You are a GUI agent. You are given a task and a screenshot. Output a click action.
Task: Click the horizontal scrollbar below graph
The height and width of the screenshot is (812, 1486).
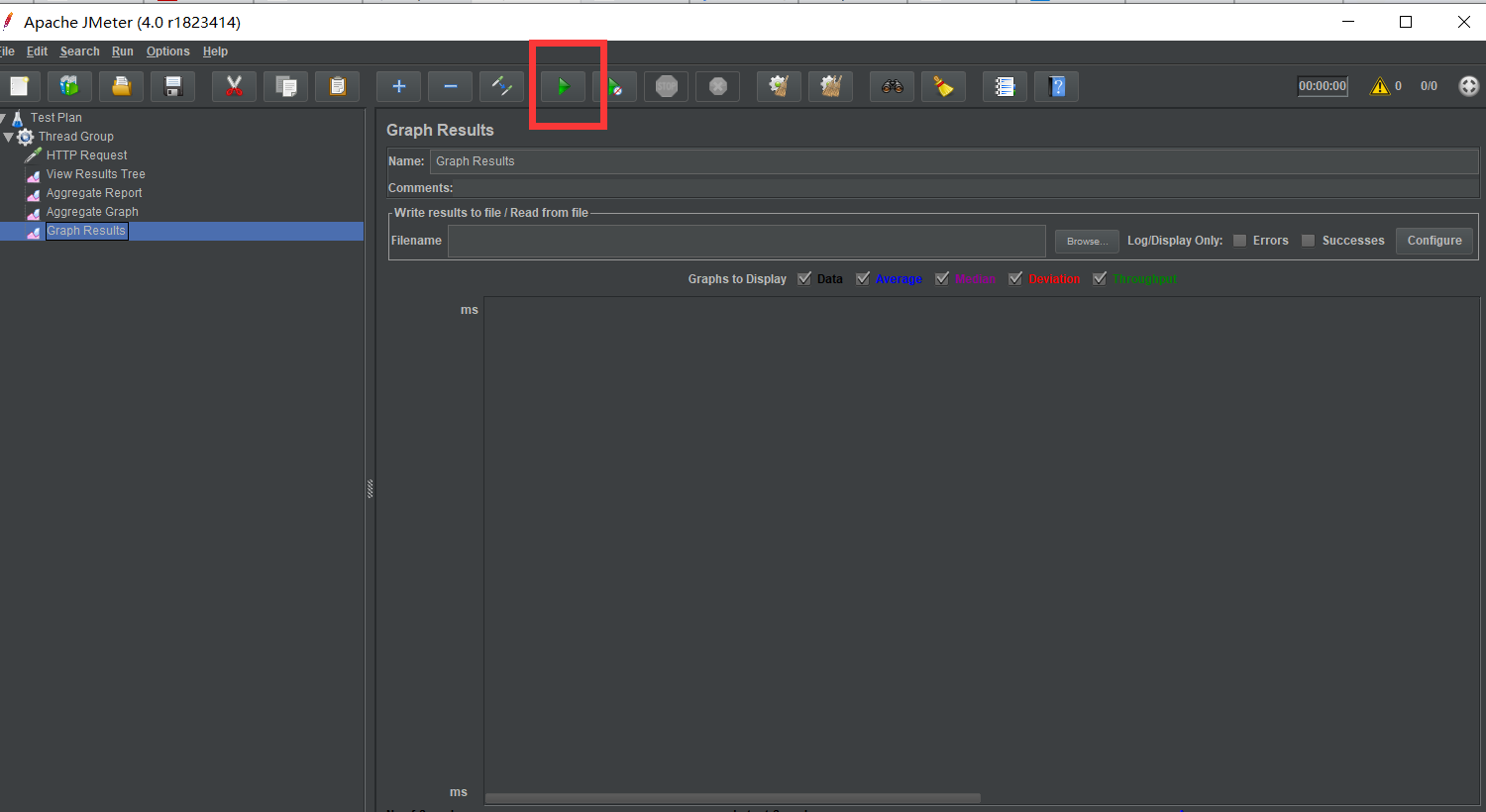[733, 798]
